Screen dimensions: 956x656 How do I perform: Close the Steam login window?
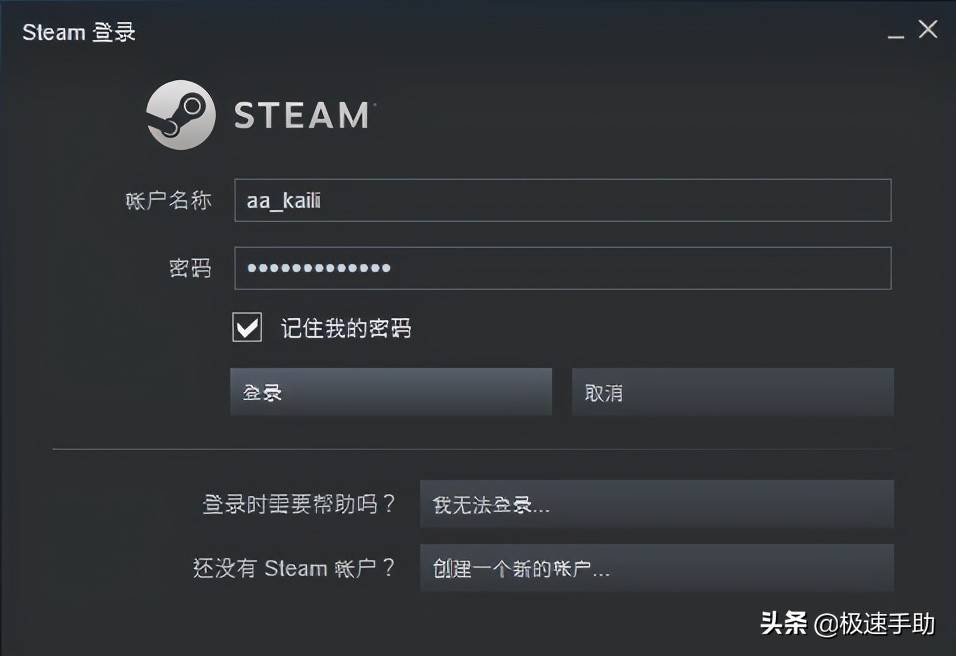(928, 30)
